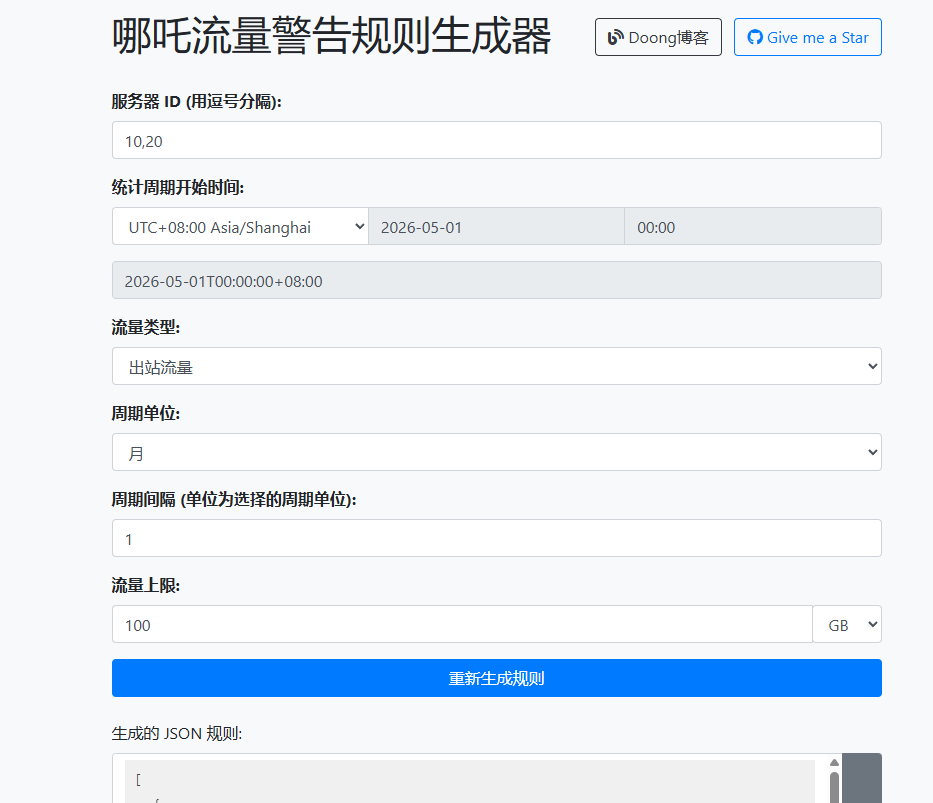The width and height of the screenshot is (933, 803).
Task: Click the 流量类型 label
Action: click(146, 327)
